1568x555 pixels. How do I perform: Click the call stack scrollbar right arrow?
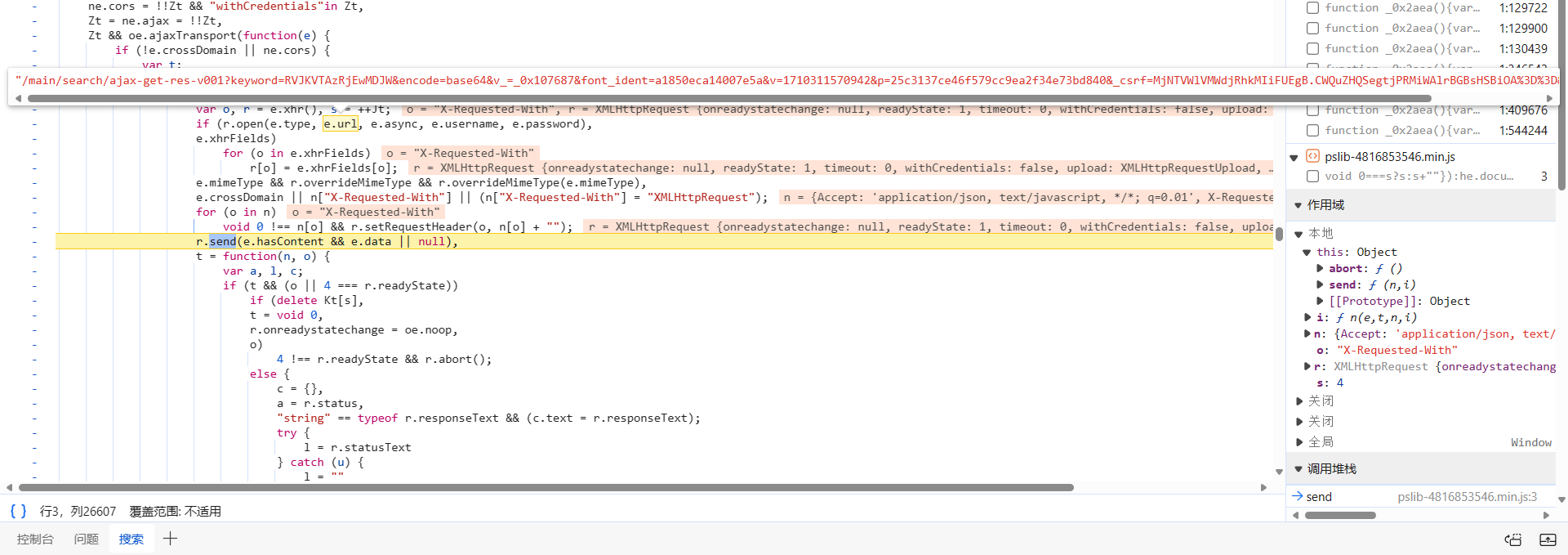[x=1546, y=515]
